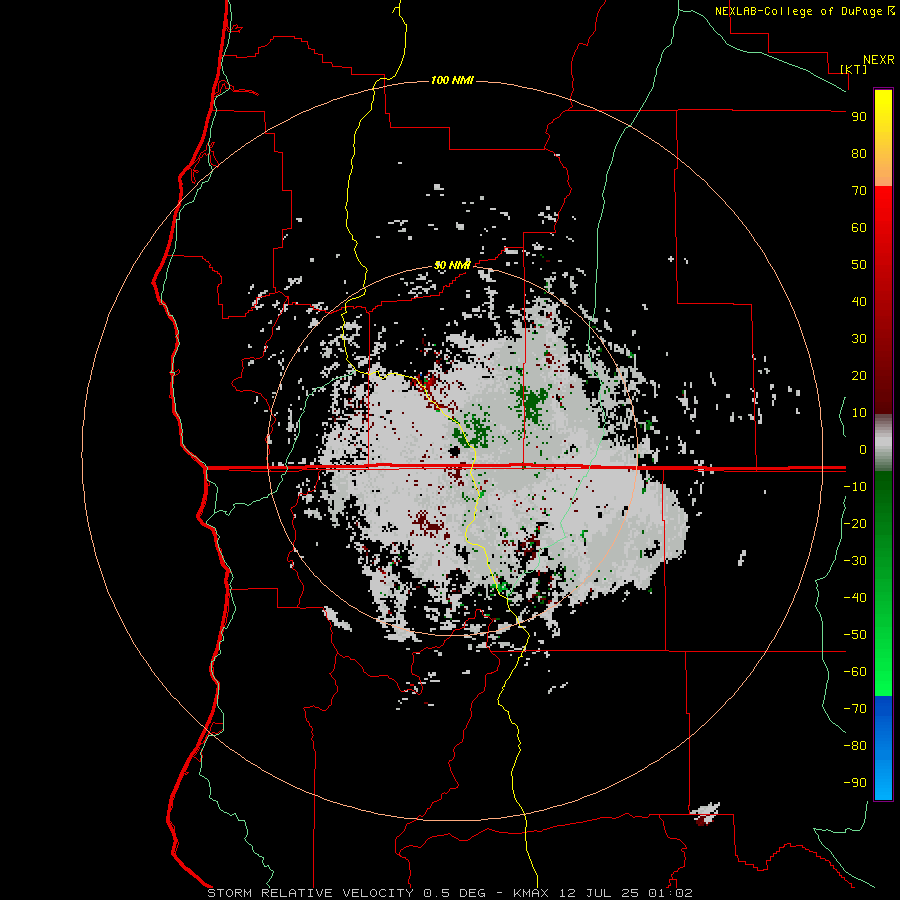This screenshot has height=900, width=900.
Task: Select the blue segment of the color bar
Action: pyautogui.click(x=883, y=747)
